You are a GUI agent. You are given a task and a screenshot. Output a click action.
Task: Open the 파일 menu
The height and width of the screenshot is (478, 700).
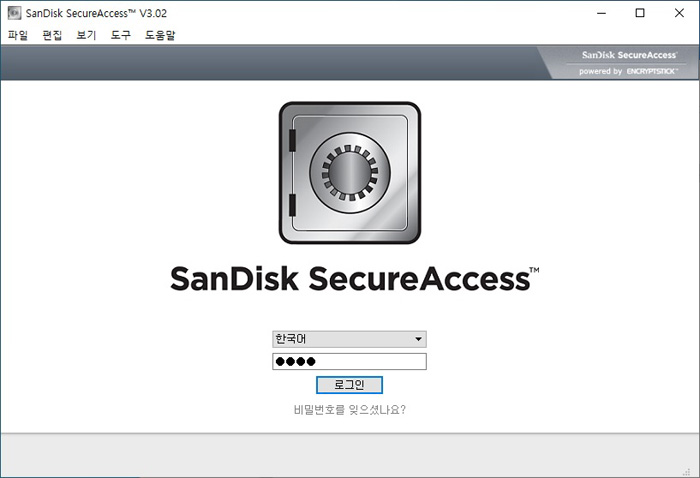click(x=18, y=35)
